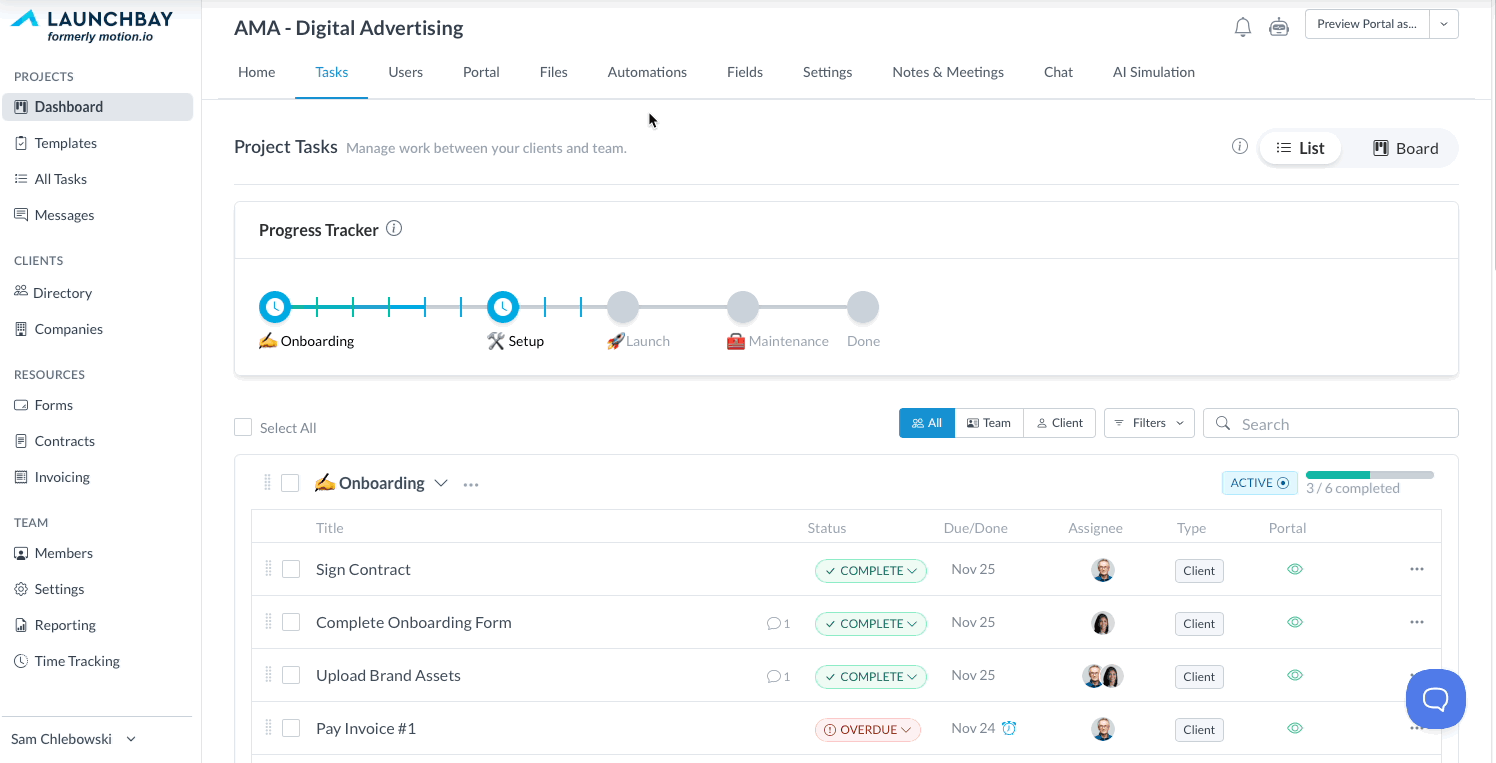Image resolution: width=1496 pixels, height=763 pixels.
Task: Open the Automations tab
Action: click(647, 72)
